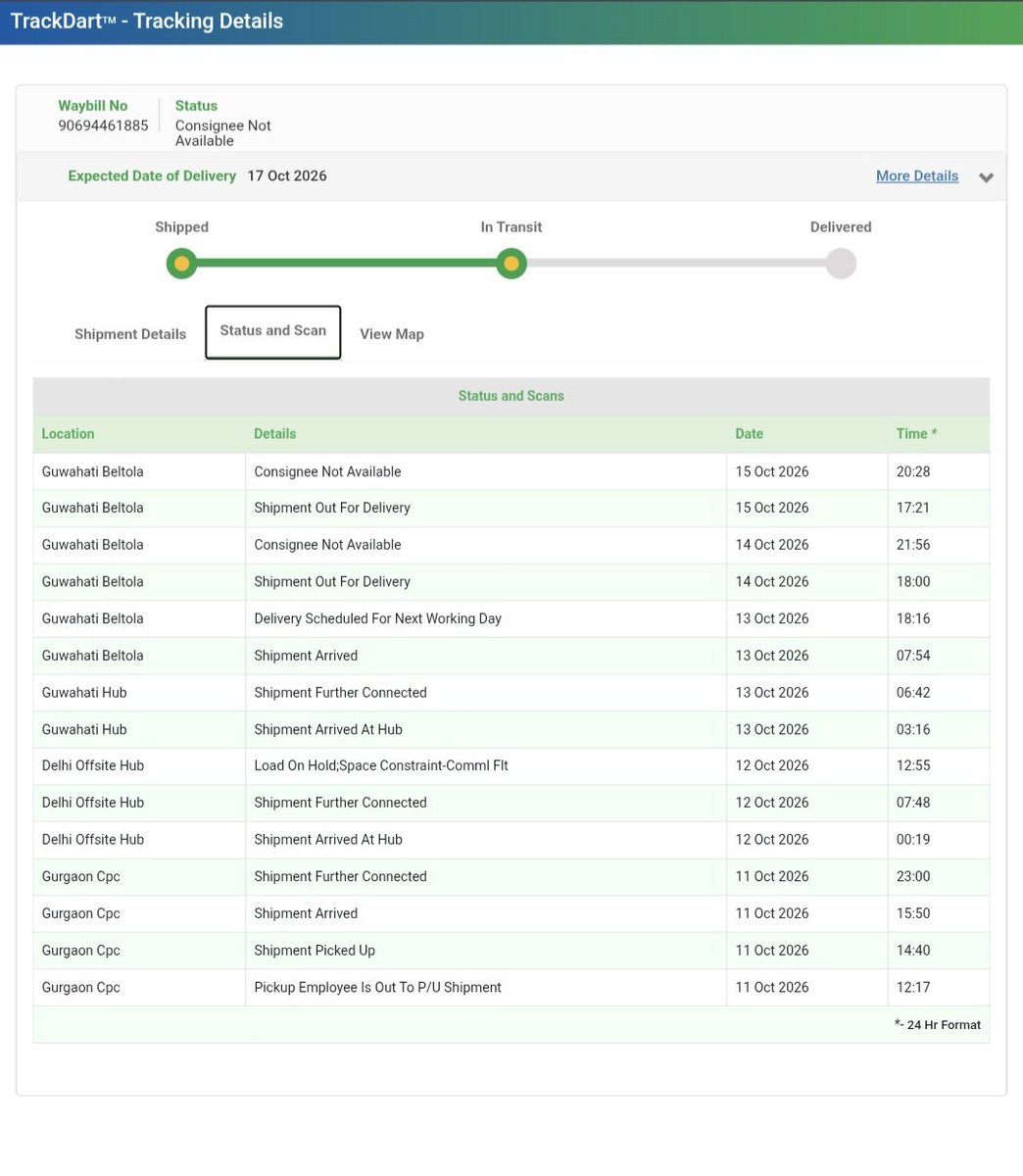The height and width of the screenshot is (1176, 1023).
Task: Select waybill number 90694461885
Action: (x=103, y=125)
